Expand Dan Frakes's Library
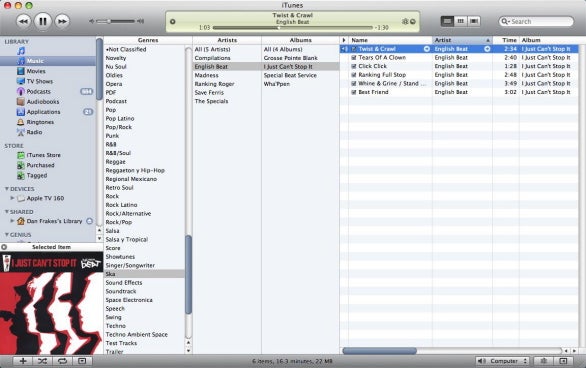 (12, 221)
